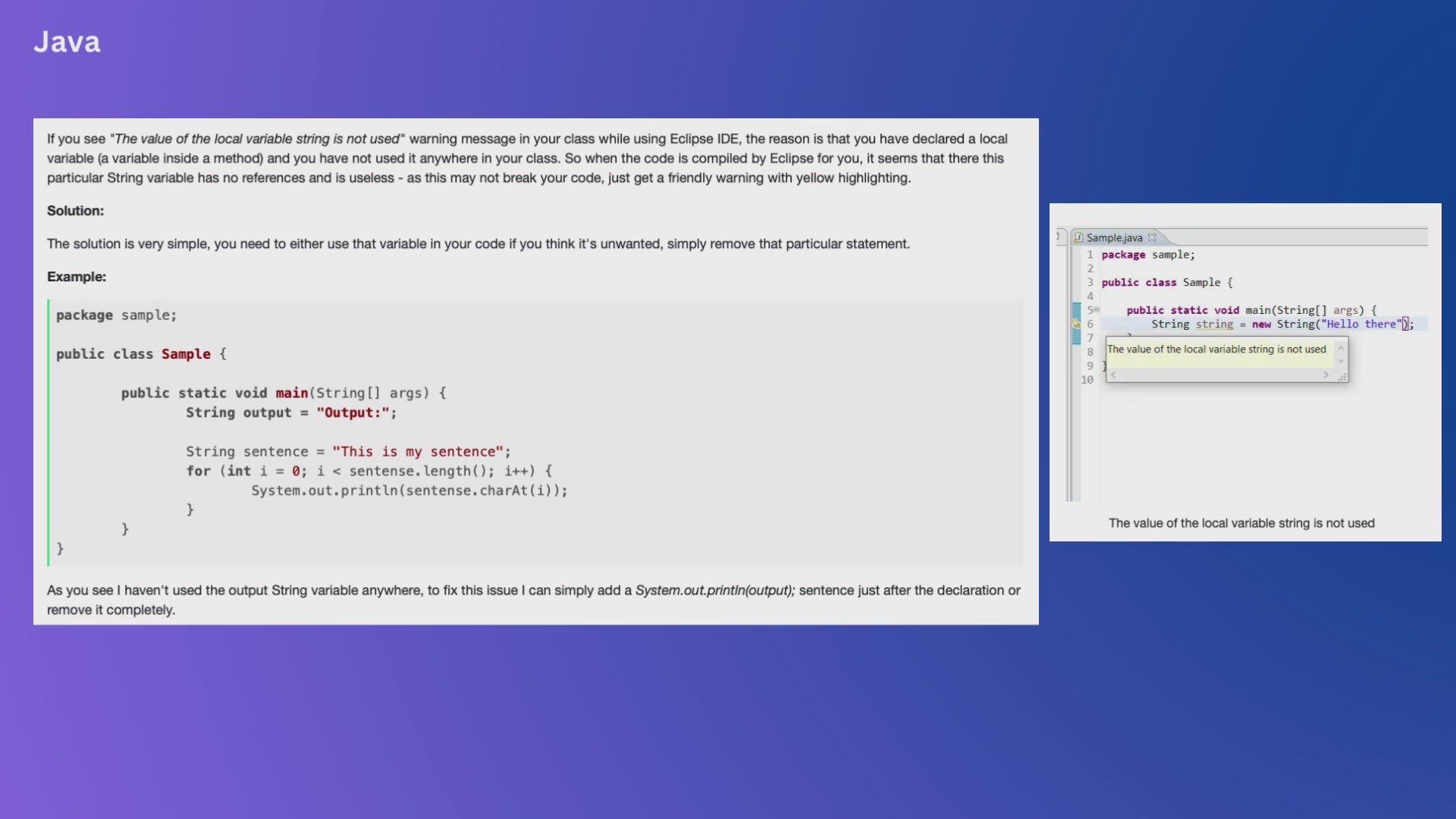This screenshot has width=1456, height=819.
Task: Click the tooltip's scroll left arrow
Action: [1113, 375]
